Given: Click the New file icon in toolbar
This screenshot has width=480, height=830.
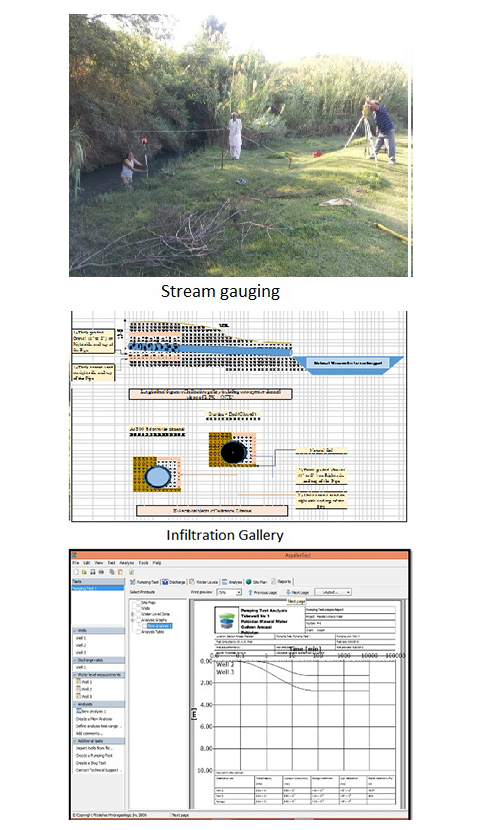Looking at the screenshot, I should [76, 572].
